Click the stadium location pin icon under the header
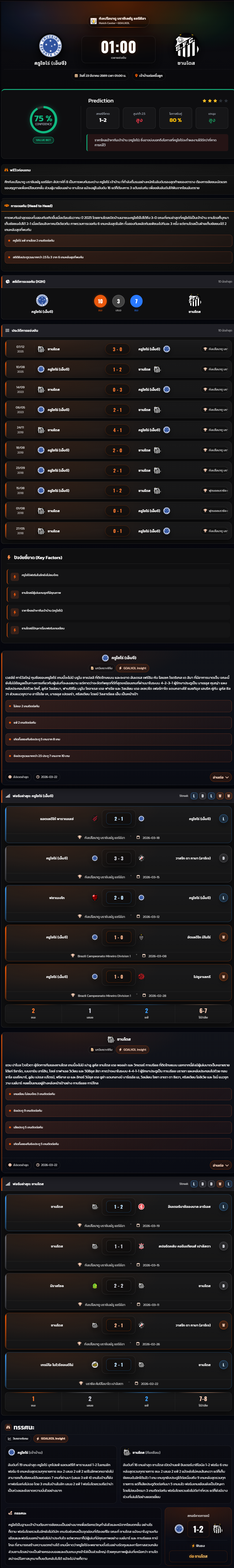Screen dimensions: 234x1568 click(136, 76)
